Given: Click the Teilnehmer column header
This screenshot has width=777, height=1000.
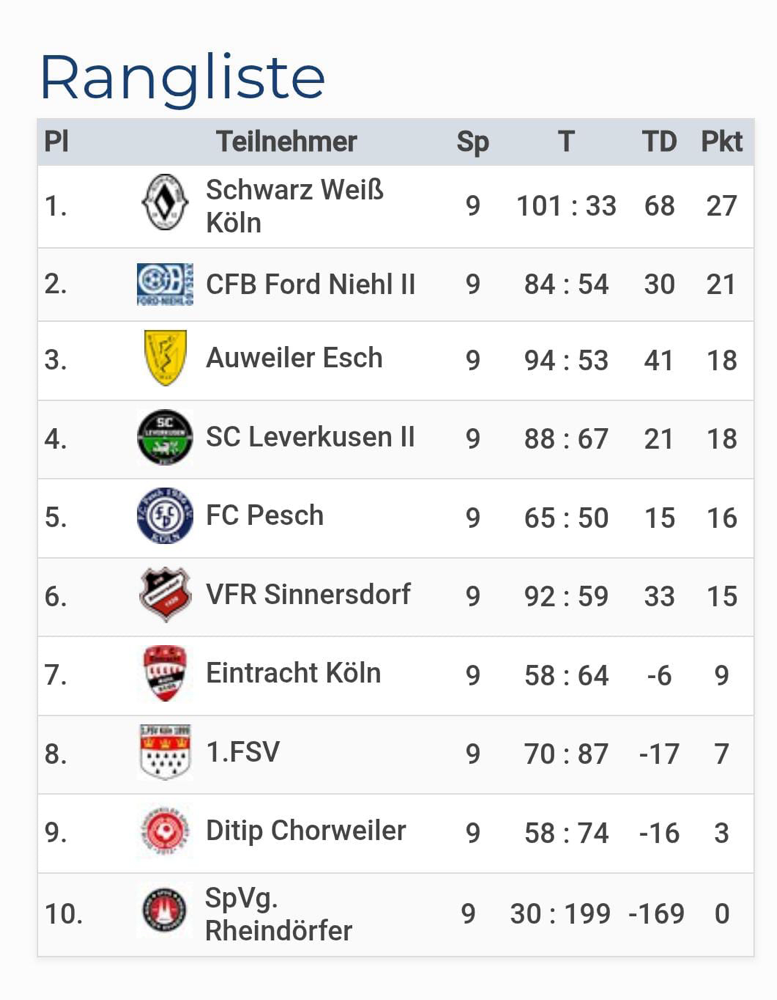Looking at the screenshot, I should 286,141.
